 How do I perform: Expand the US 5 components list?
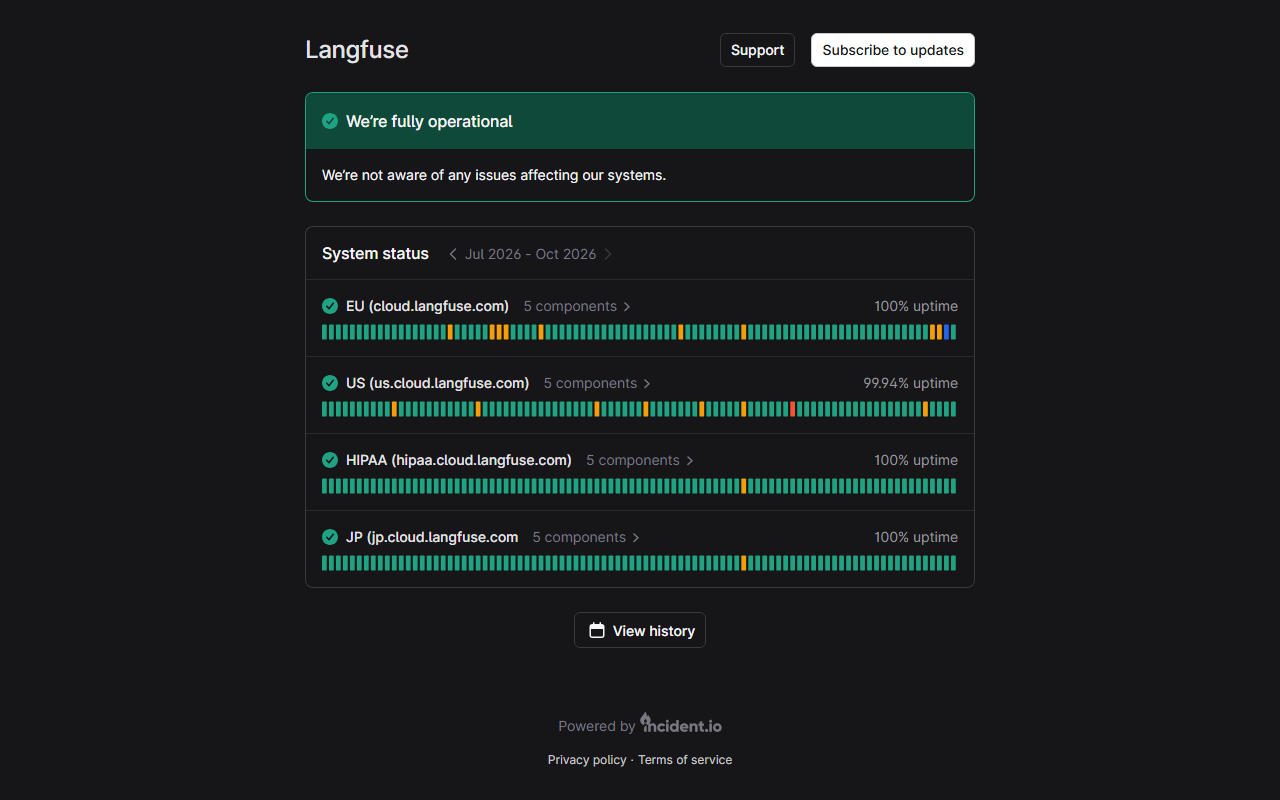pos(597,383)
